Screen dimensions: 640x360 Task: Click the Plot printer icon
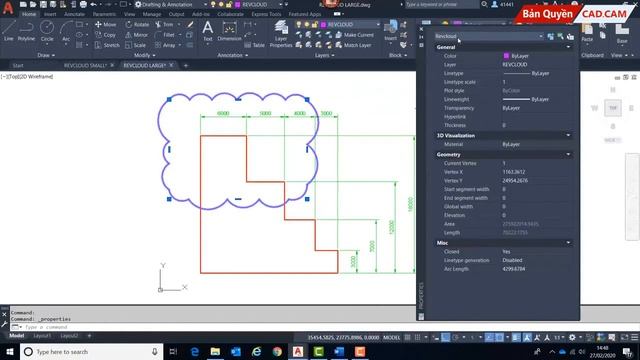point(83,4)
